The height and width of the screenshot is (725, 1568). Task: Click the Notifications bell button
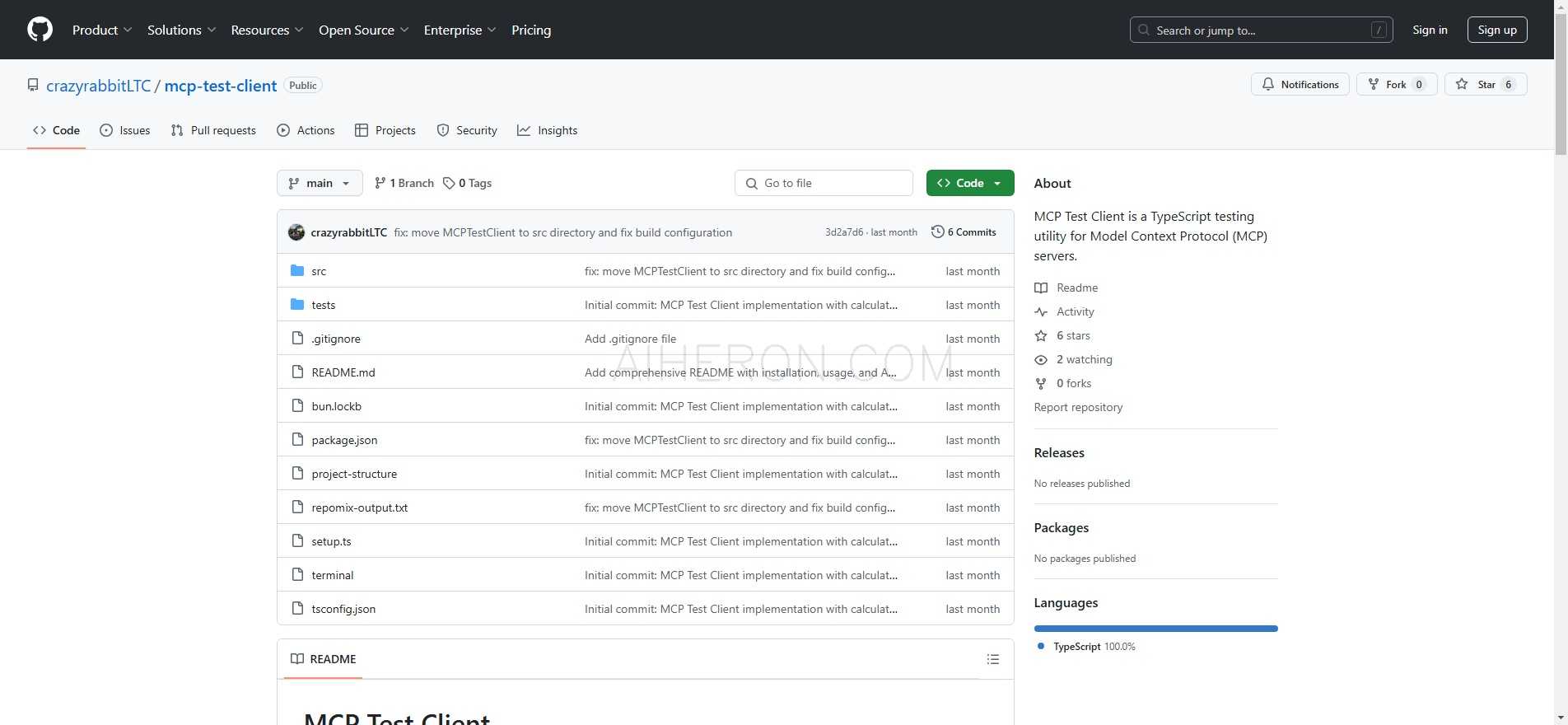[x=1300, y=84]
